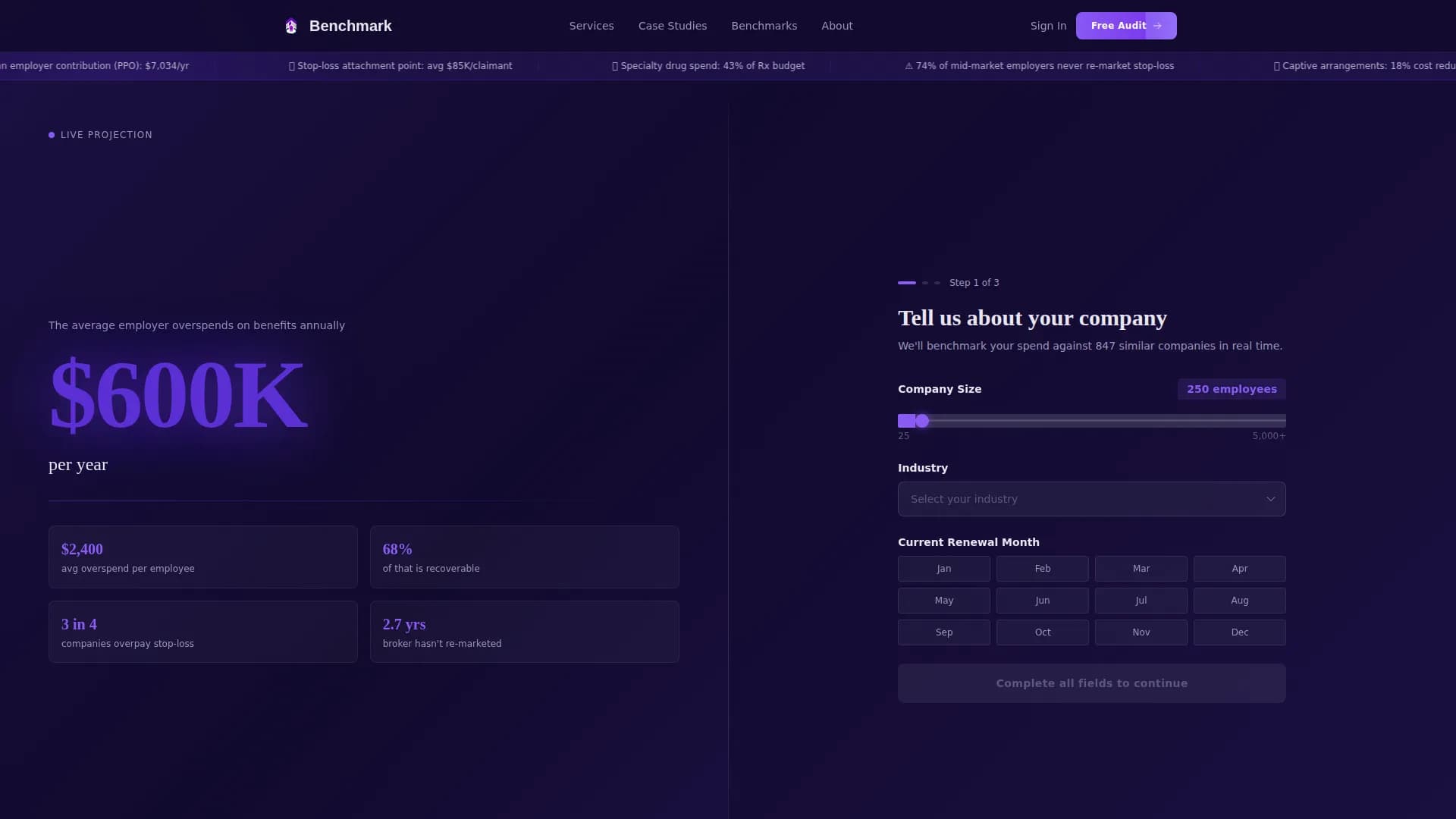Select step three progress dot
This screenshot has width=1456, height=819.
(937, 282)
